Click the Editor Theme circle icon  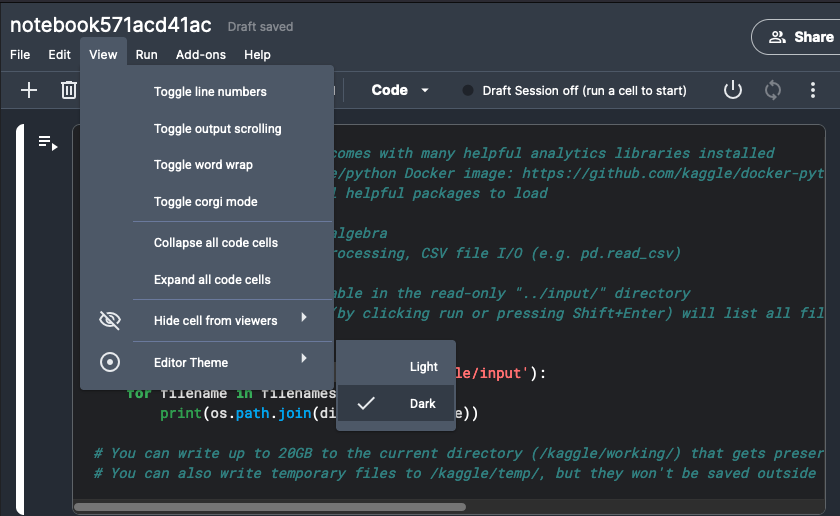click(110, 362)
